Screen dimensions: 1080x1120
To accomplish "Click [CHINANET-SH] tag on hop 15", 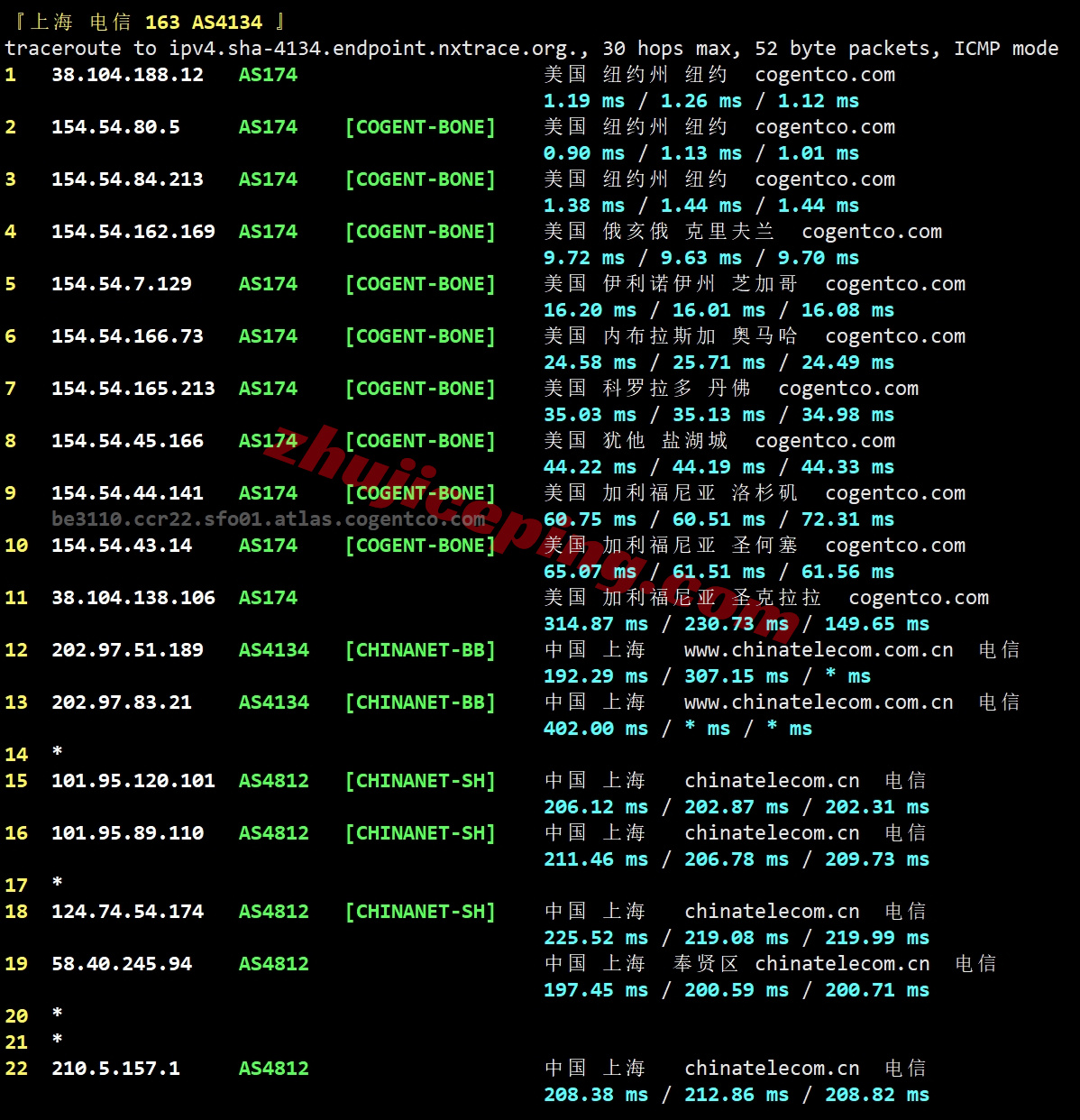I will pos(420,781).
